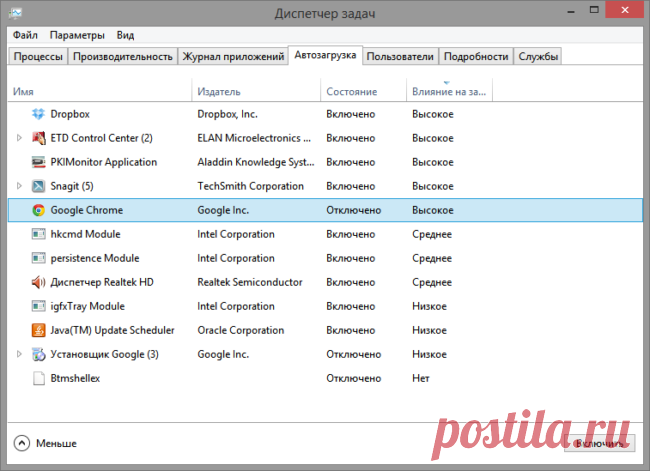
Task: Sort by the Состояние column header
Action: tap(364, 91)
